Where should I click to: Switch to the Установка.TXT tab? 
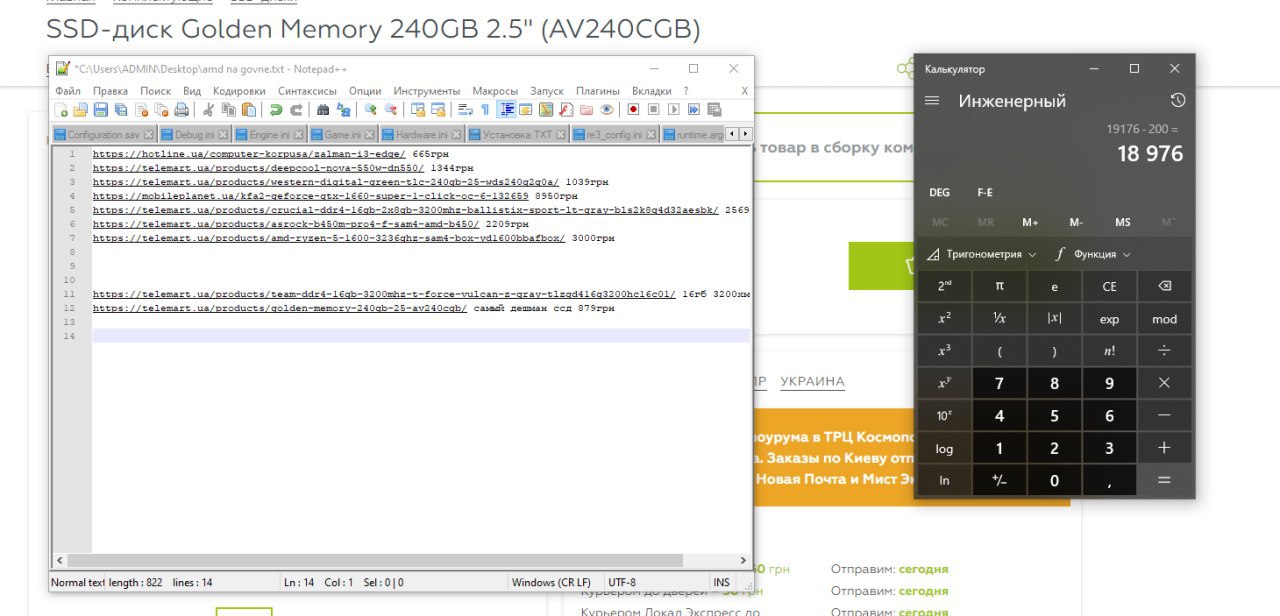516,134
